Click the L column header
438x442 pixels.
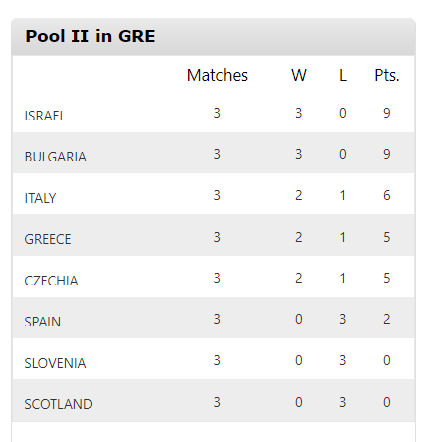point(343,75)
